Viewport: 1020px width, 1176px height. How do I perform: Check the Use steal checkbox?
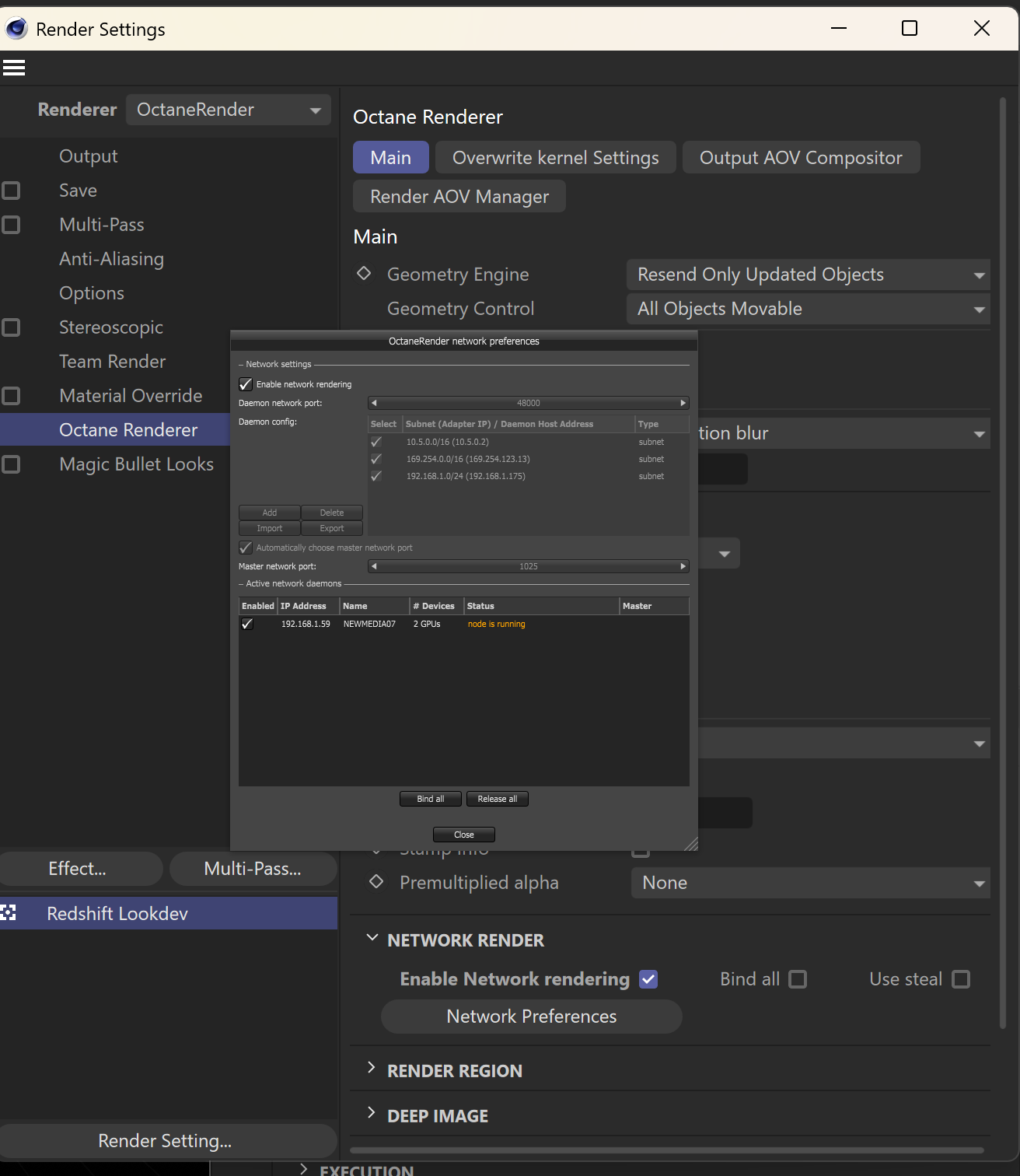coord(961,979)
